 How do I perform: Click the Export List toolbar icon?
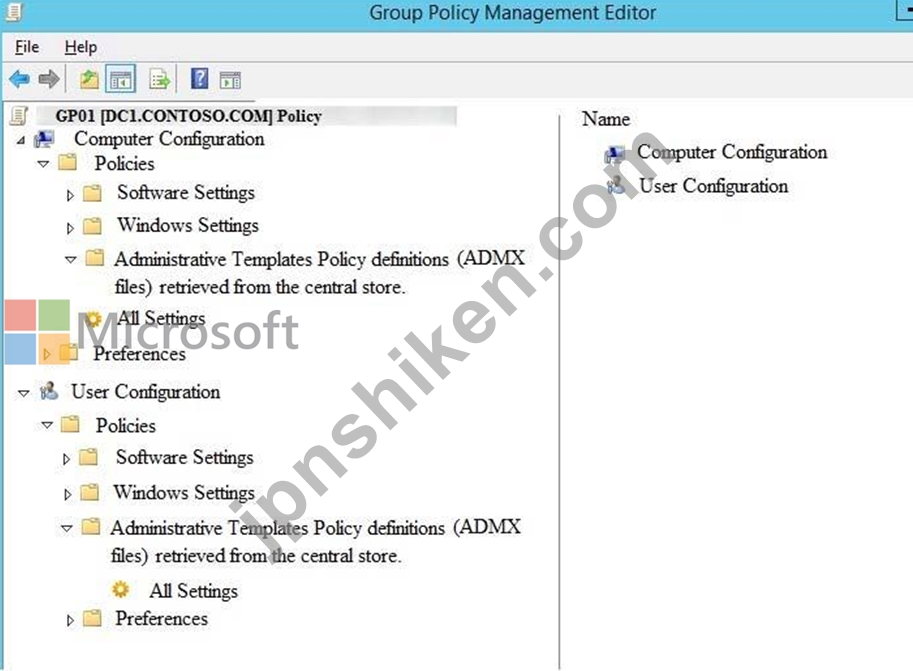point(160,79)
